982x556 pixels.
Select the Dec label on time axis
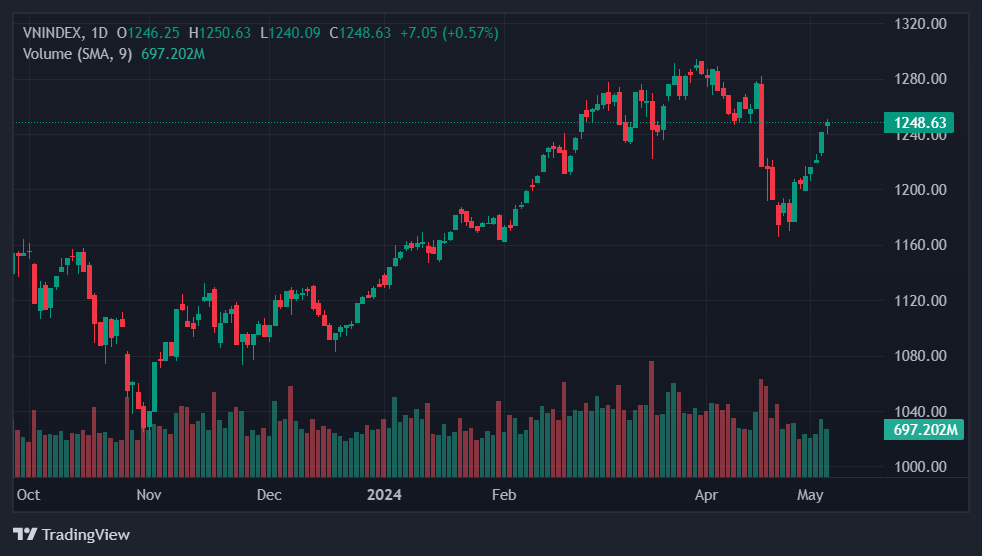(x=269, y=494)
